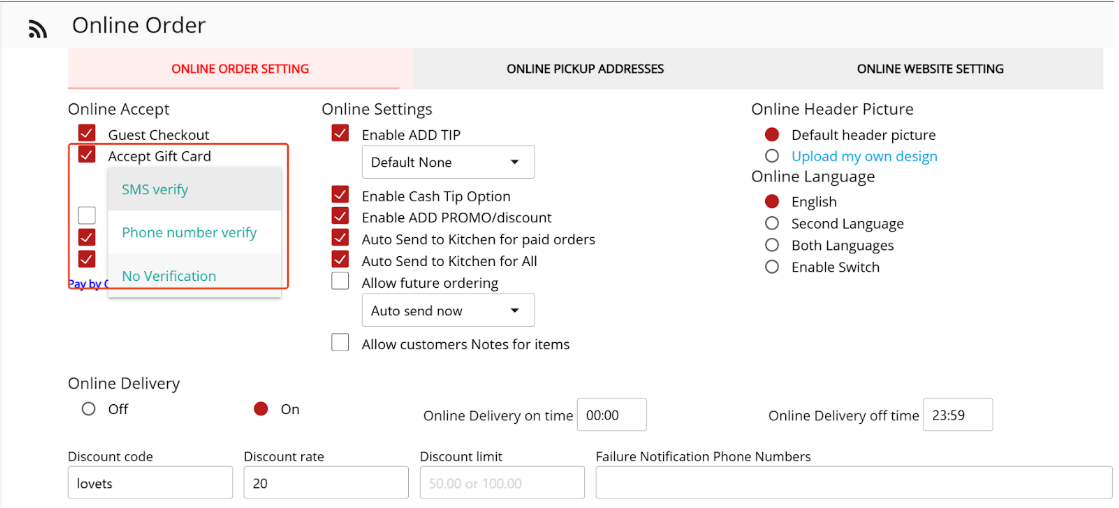Toggle Auto Send to Kitchen for paid orders
This screenshot has height=508, width=1119.
[340, 238]
